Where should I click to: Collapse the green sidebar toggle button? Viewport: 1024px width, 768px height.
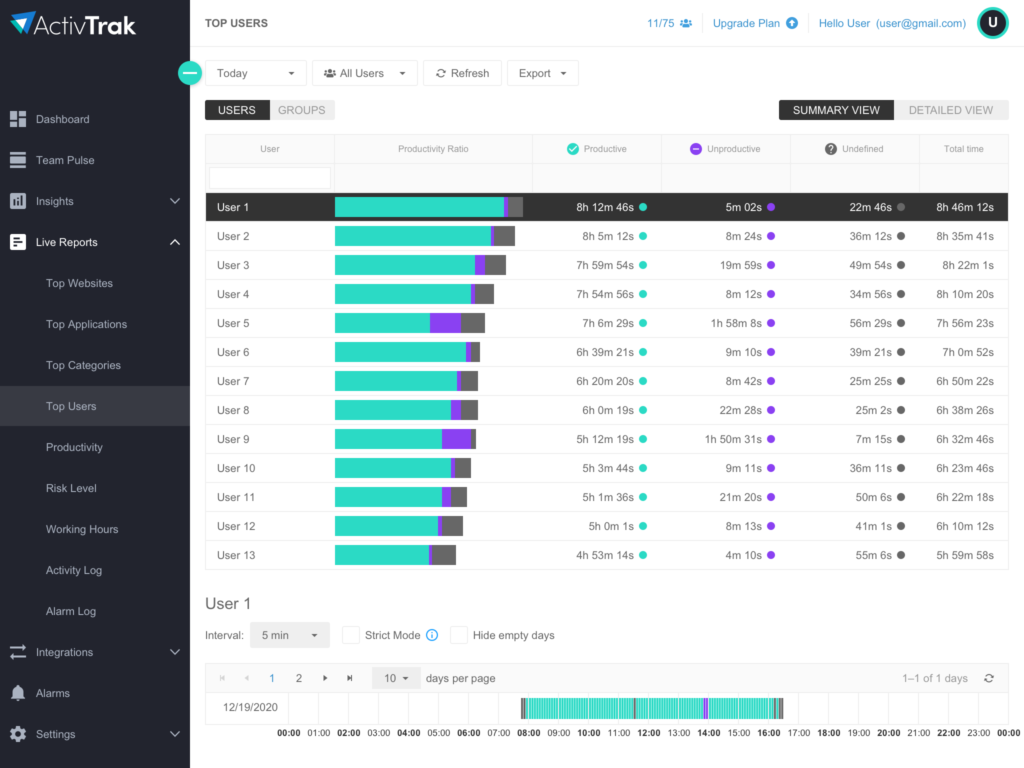[189, 72]
